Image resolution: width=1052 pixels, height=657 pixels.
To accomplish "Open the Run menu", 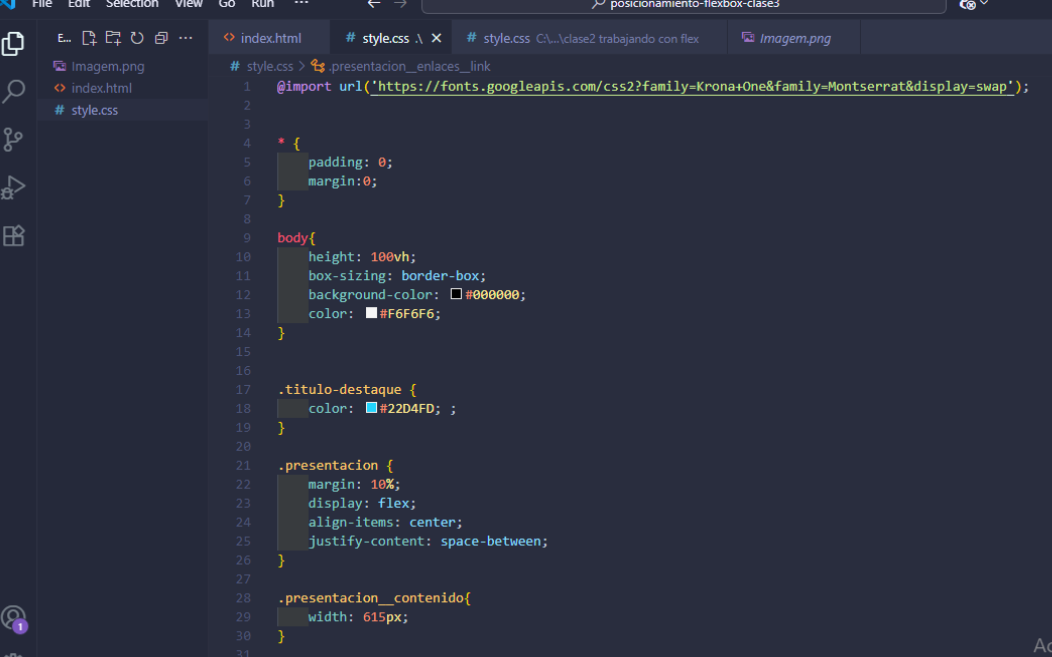I will [x=262, y=4].
